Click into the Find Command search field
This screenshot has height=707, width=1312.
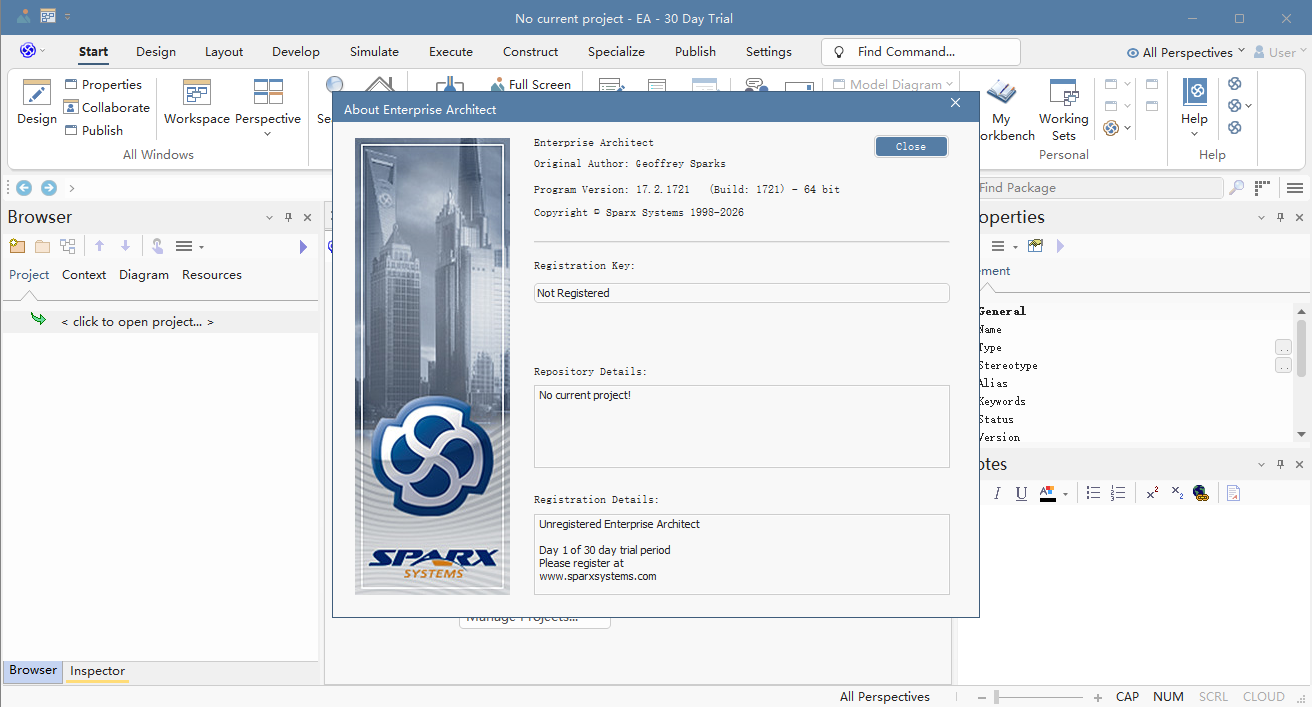pyautogui.click(x=920, y=52)
